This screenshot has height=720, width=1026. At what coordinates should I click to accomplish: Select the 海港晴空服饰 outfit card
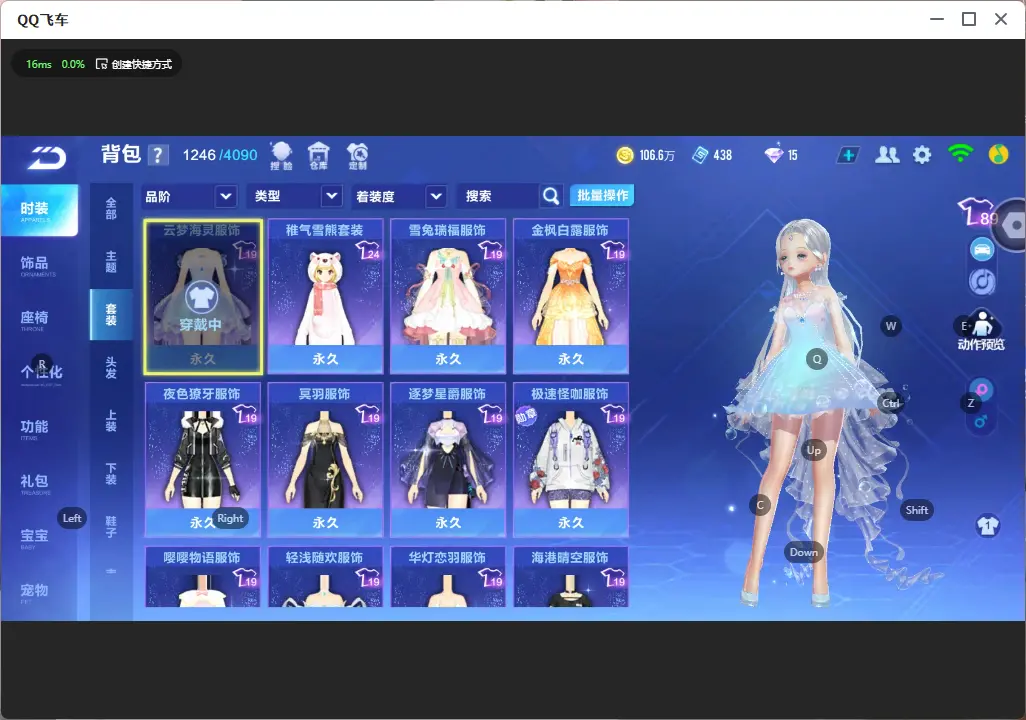(571, 577)
